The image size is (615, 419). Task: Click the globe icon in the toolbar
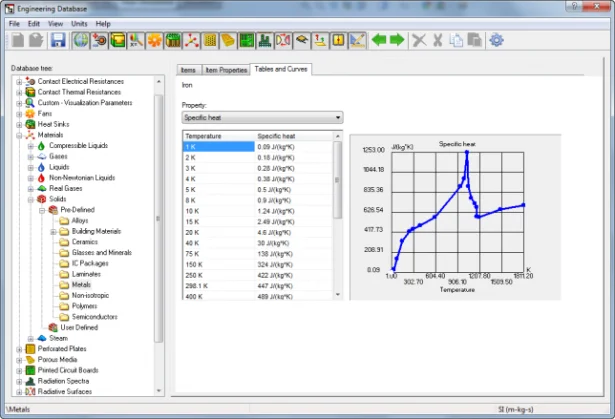[x=79, y=40]
